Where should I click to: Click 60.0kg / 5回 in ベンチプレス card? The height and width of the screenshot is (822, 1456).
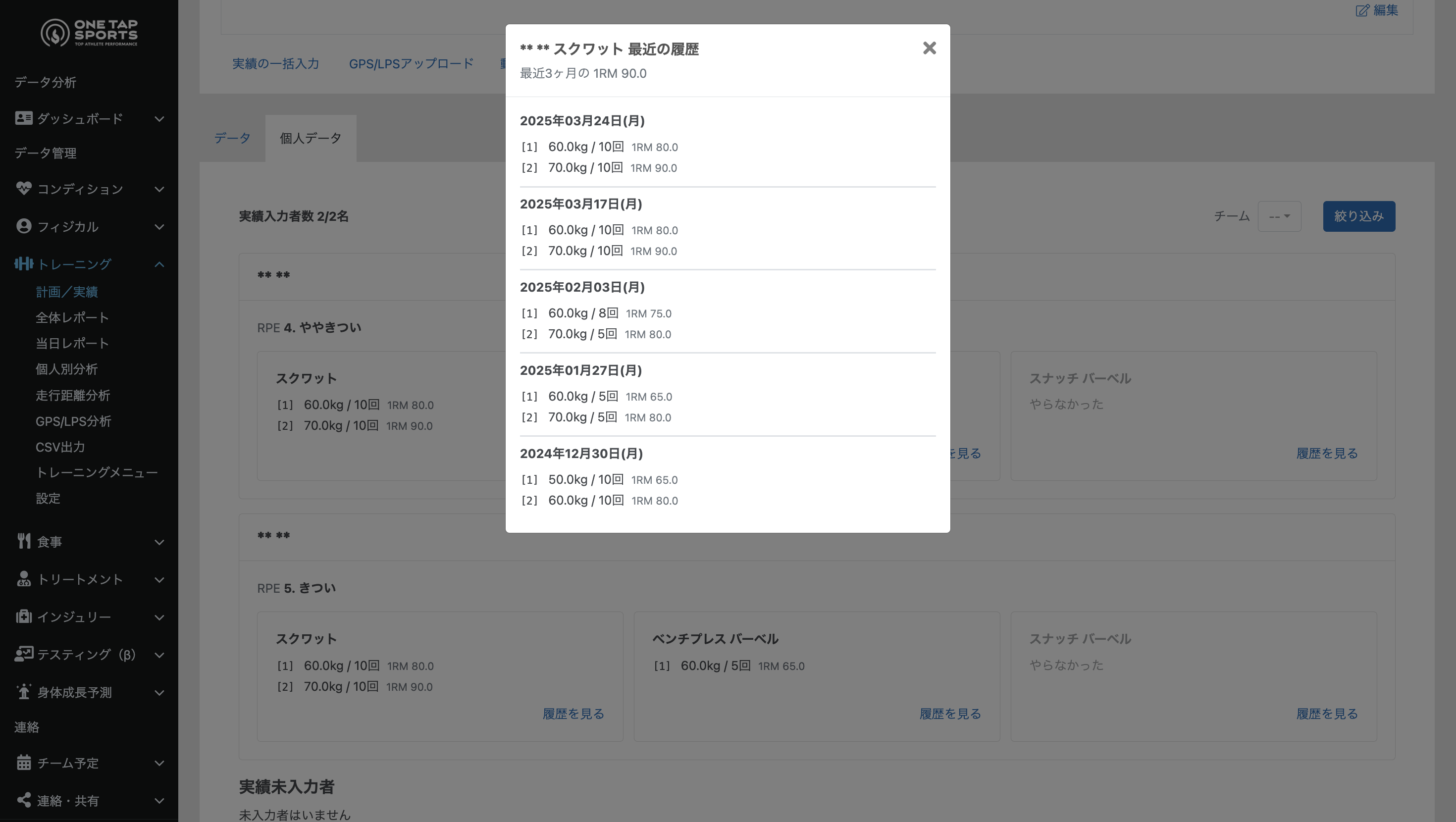(x=716, y=666)
